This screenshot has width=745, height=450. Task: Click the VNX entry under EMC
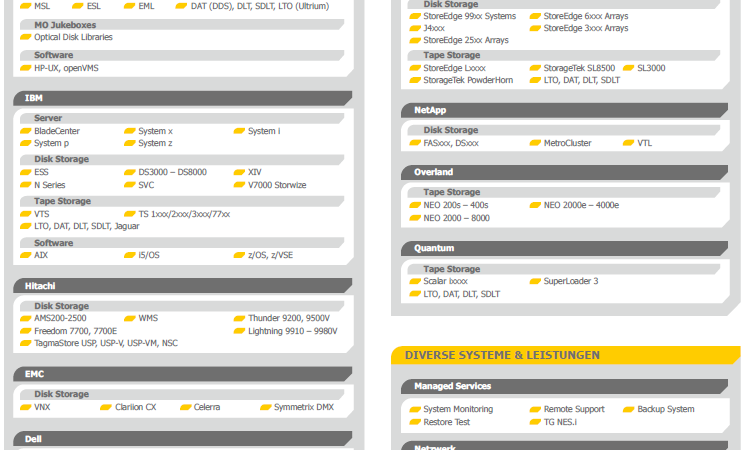point(42,407)
